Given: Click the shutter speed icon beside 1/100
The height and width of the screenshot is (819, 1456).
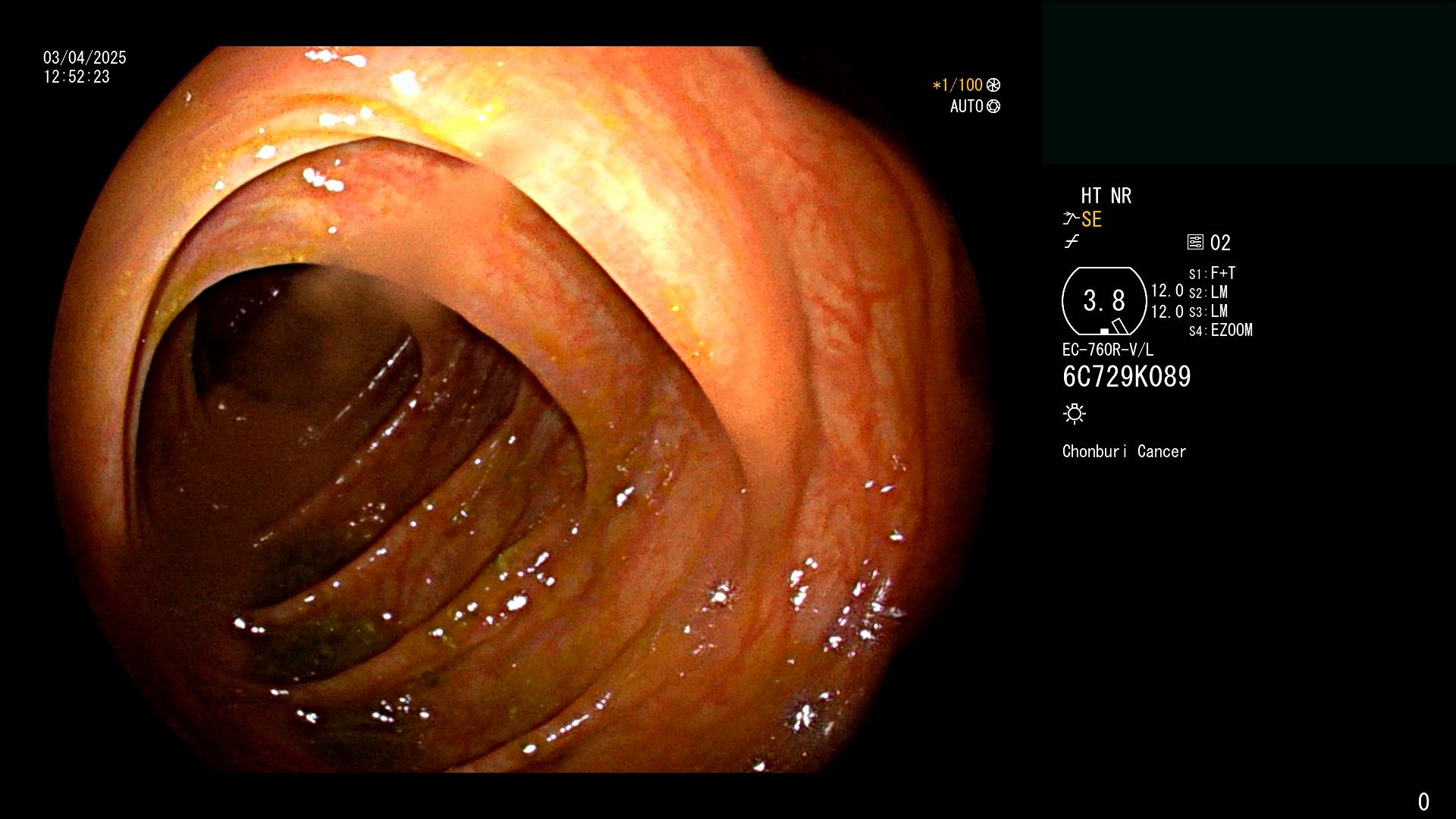Looking at the screenshot, I should click(x=993, y=85).
